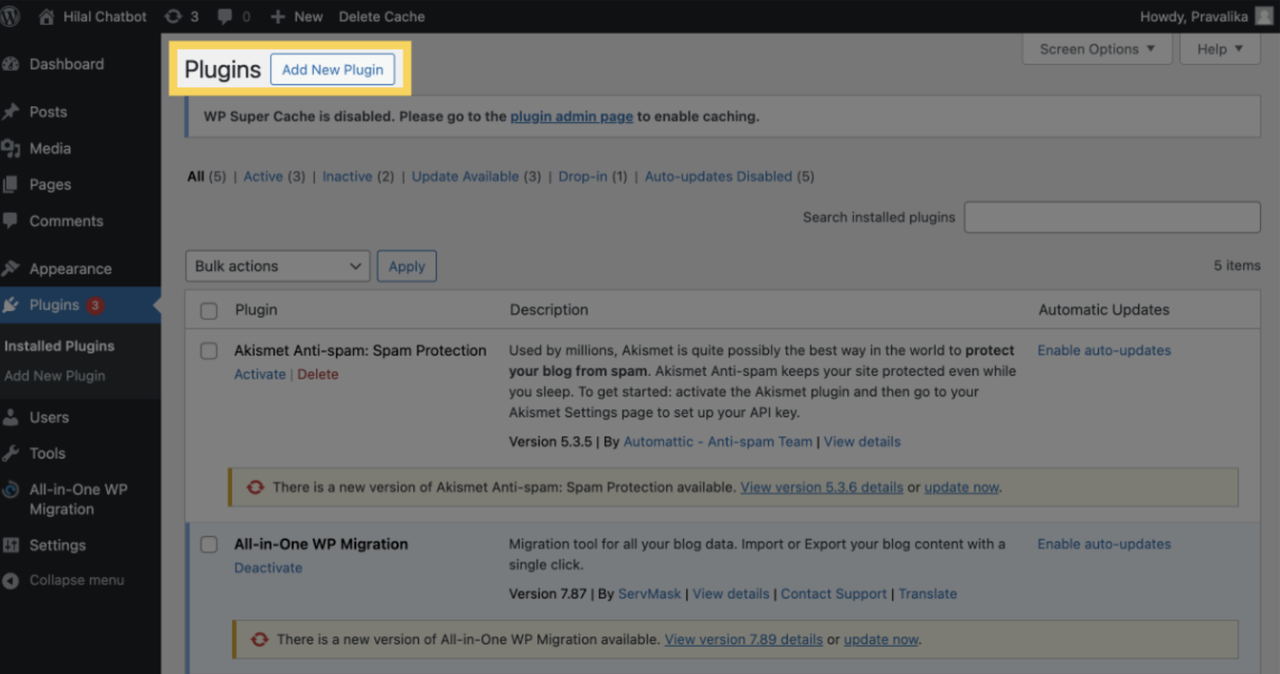1280x674 pixels.
Task: Open Automattic - Anti-spam Team author link
Action: pyautogui.click(x=718, y=441)
